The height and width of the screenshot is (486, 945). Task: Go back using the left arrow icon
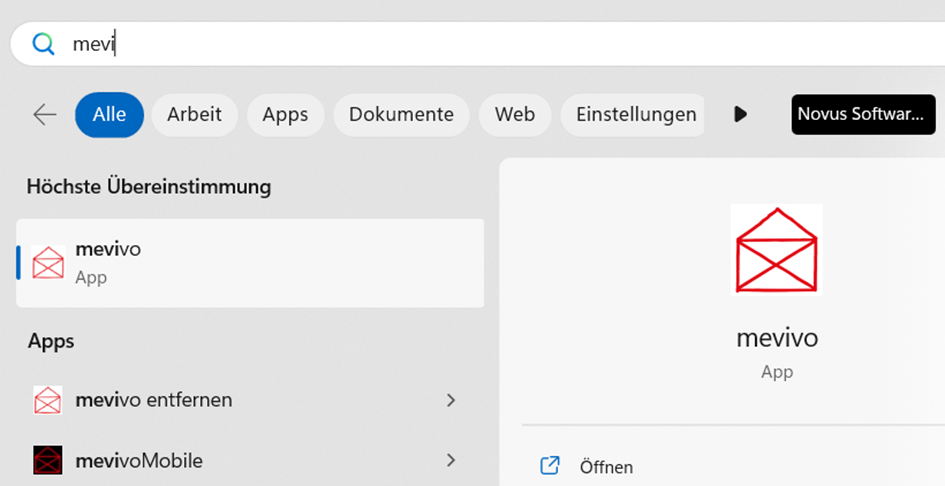click(45, 115)
